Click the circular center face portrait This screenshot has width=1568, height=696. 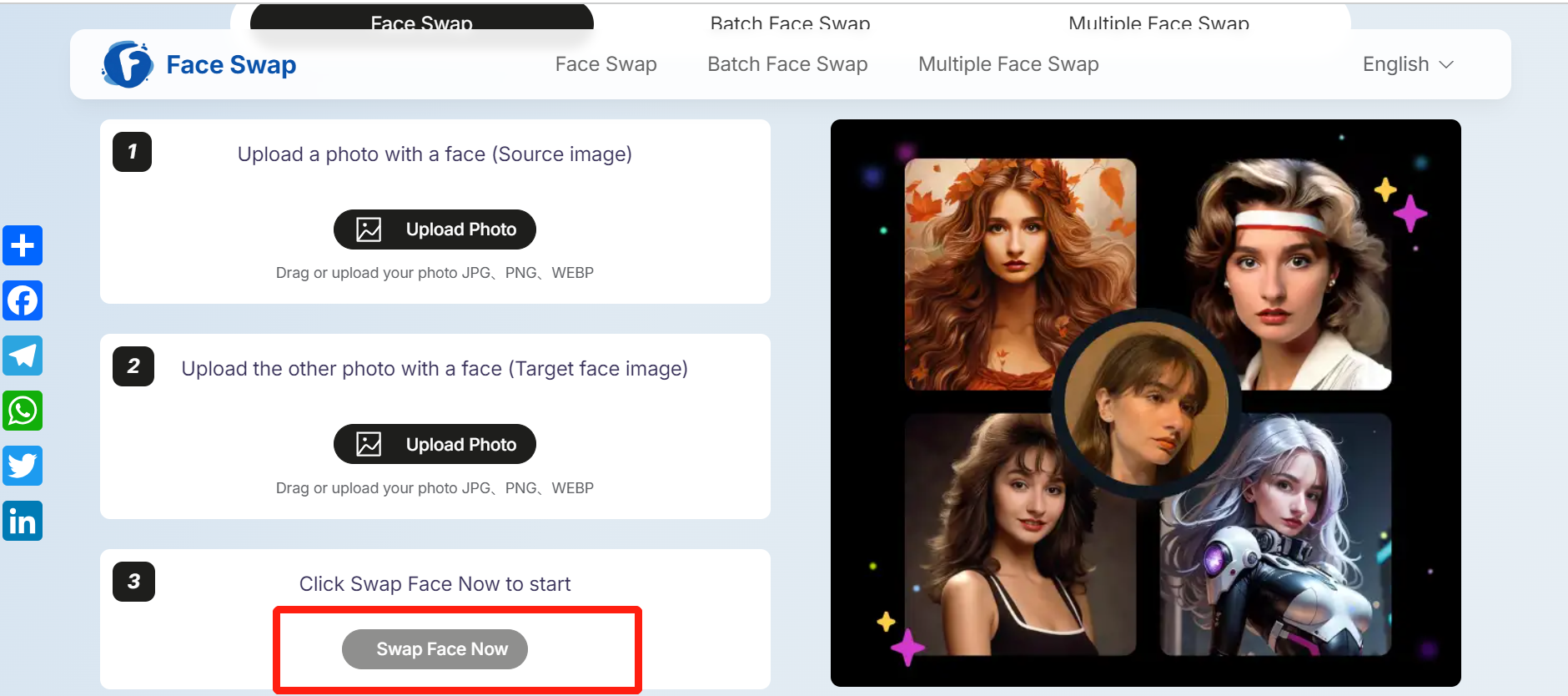tap(1147, 404)
